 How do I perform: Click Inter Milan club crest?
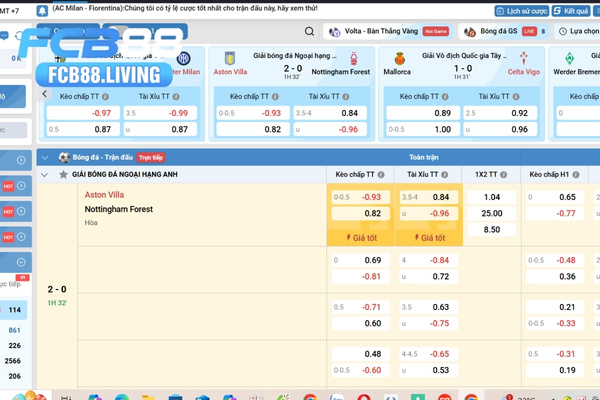coord(184,59)
